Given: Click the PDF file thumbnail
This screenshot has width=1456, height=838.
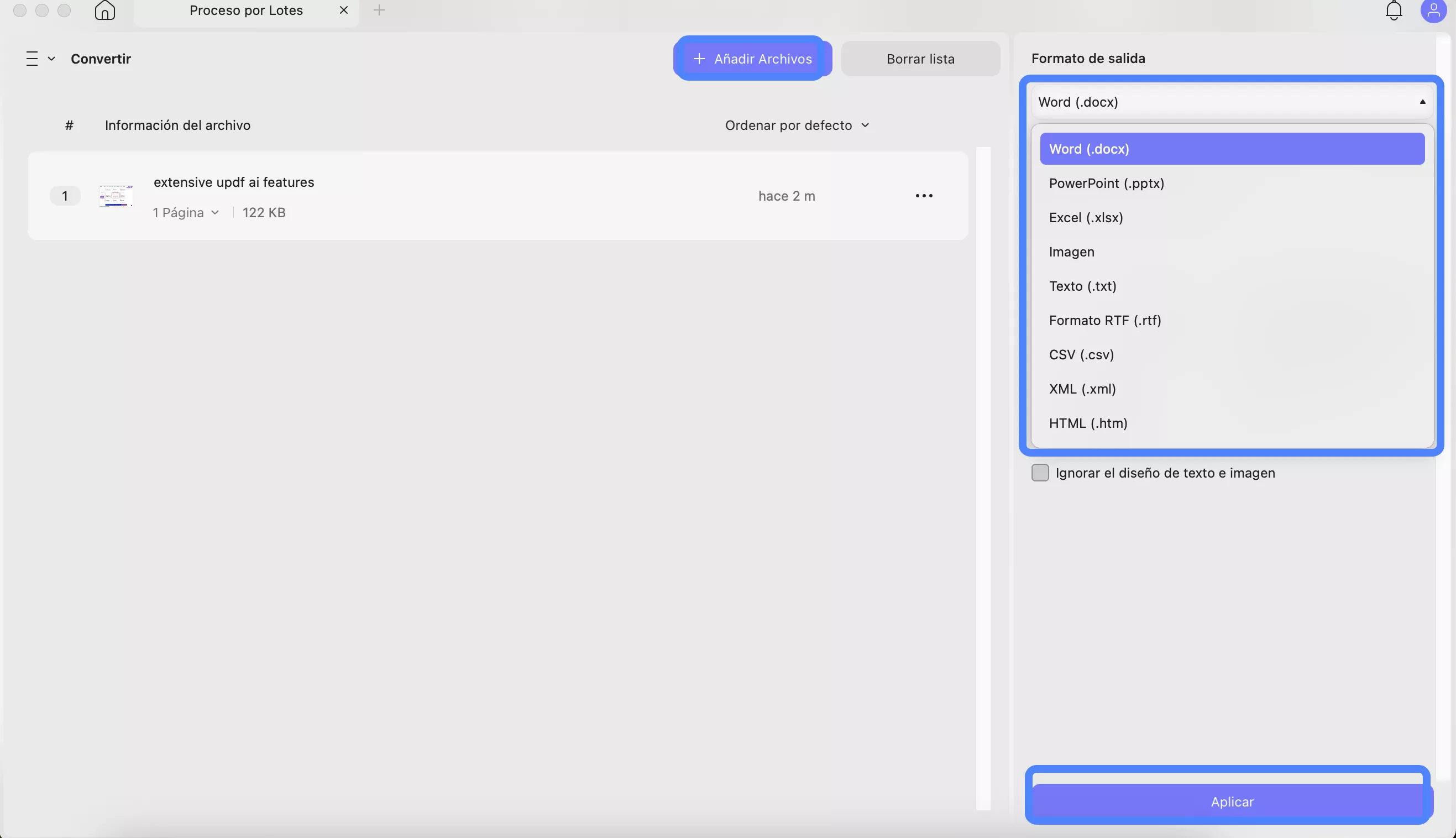Looking at the screenshot, I should (116, 196).
